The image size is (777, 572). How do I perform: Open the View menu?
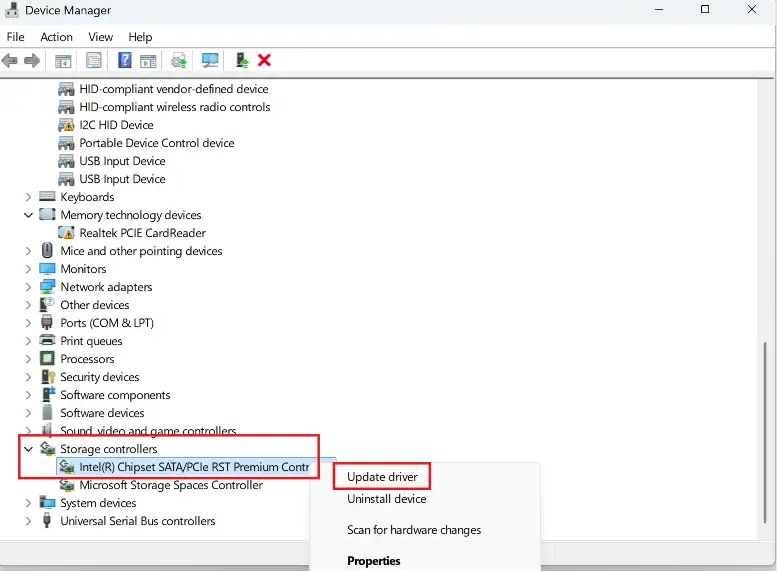[101, 37]
